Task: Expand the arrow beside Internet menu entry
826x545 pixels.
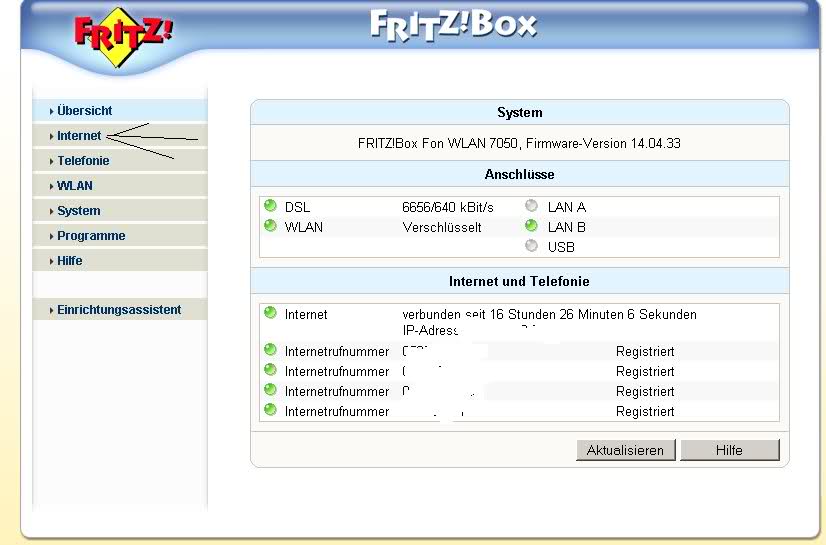Action: coord(52,136)
